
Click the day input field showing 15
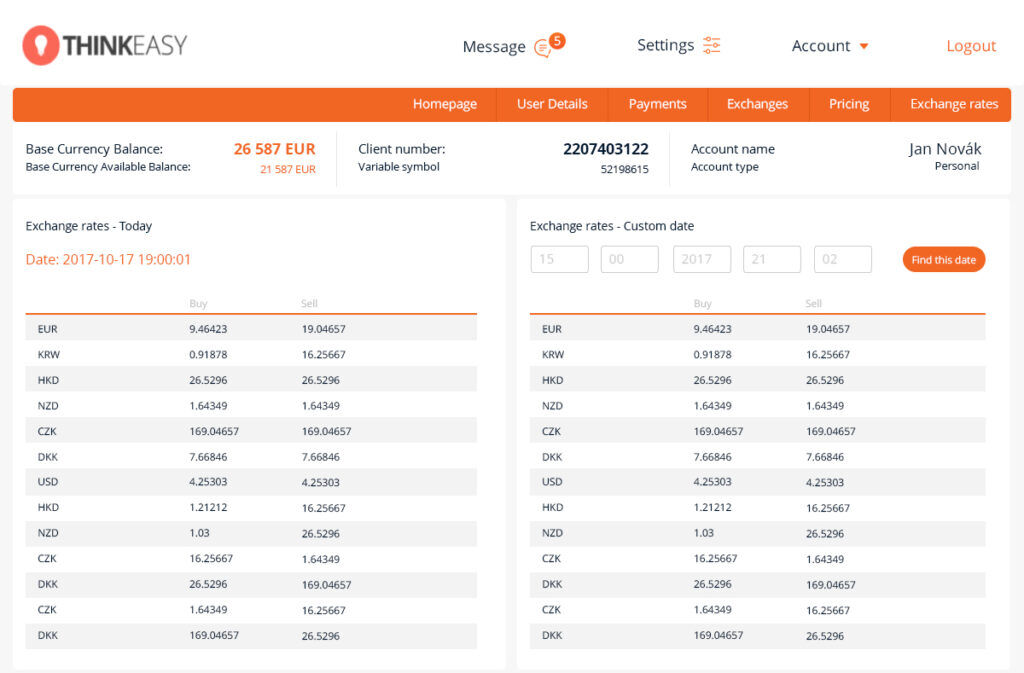(559, 259)
